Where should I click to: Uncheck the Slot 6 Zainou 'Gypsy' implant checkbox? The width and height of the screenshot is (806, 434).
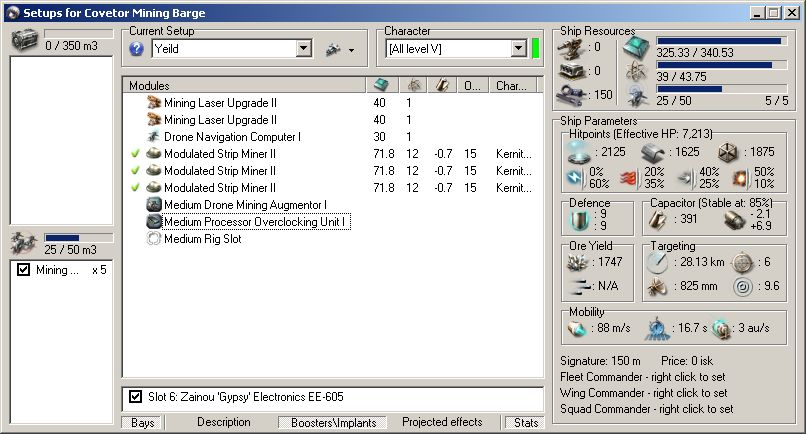point(135,396)
